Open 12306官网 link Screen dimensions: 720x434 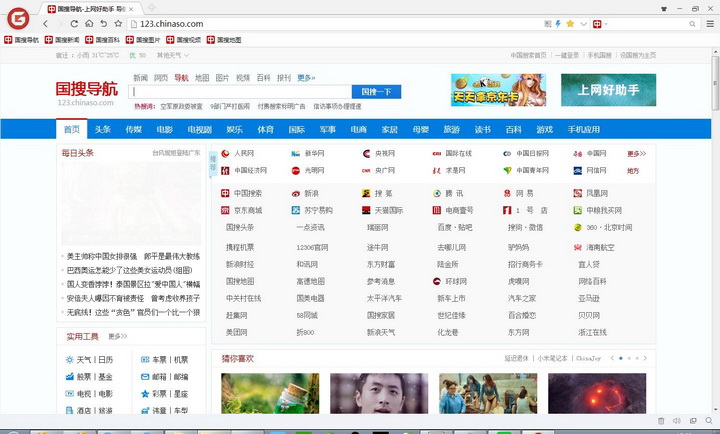pyautogui.click(x=312, y=248)
